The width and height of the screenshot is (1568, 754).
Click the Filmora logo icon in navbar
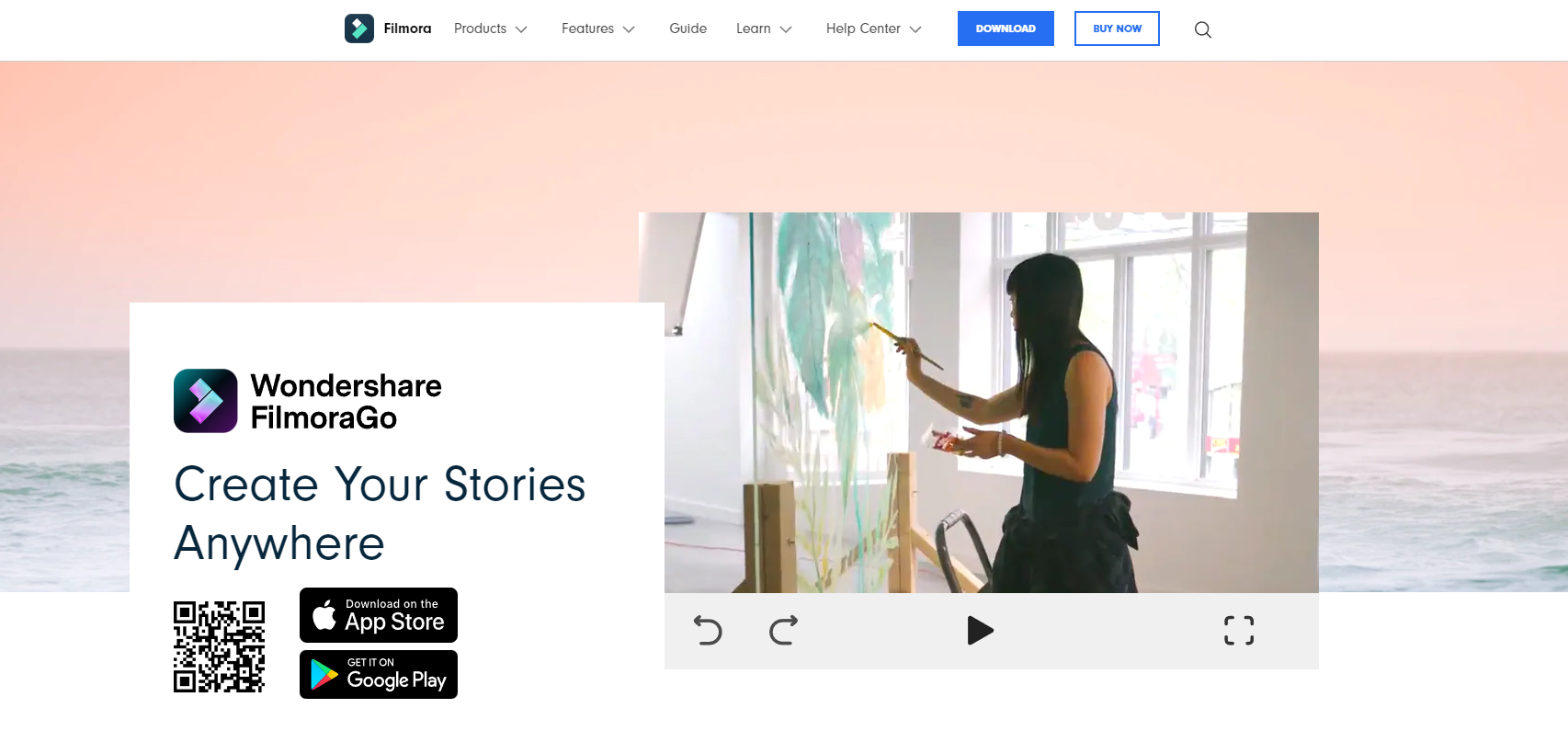click(359, 29)
